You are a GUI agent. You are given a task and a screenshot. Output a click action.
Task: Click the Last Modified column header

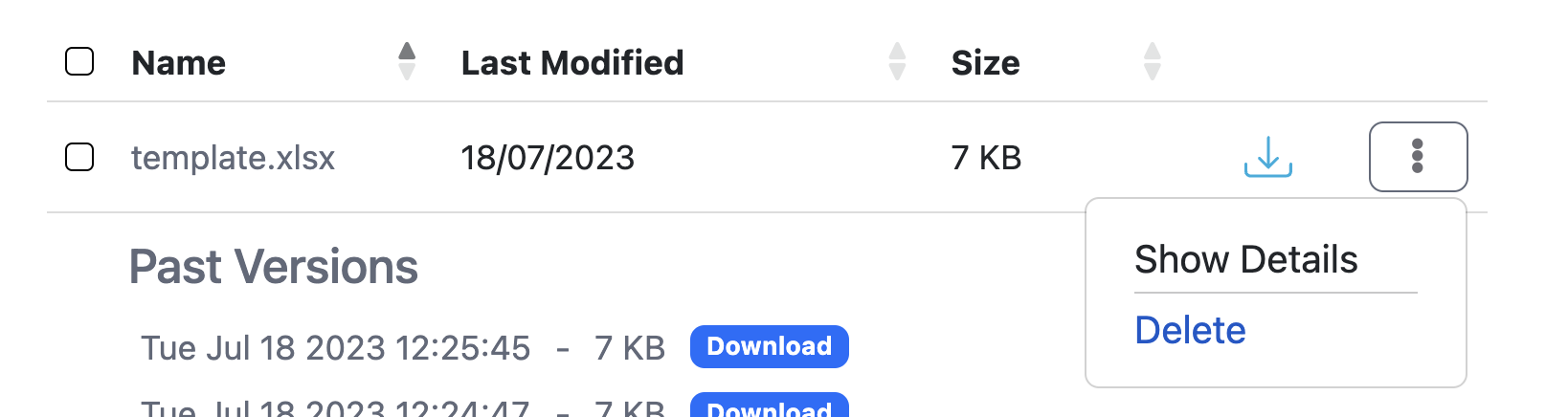click(572, 63)
